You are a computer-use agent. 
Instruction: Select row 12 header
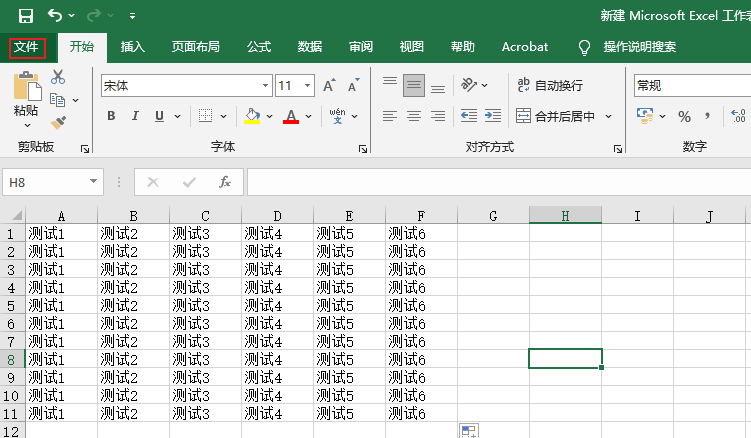click(12, 431)
